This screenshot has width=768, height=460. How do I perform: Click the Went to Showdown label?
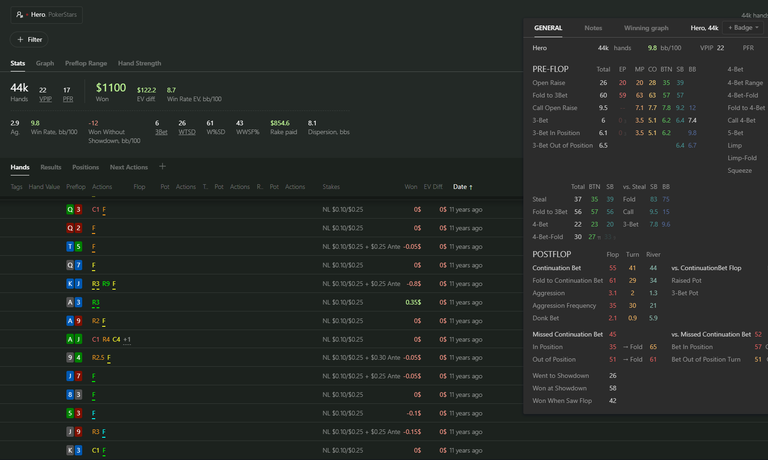(x=561, y=376)
